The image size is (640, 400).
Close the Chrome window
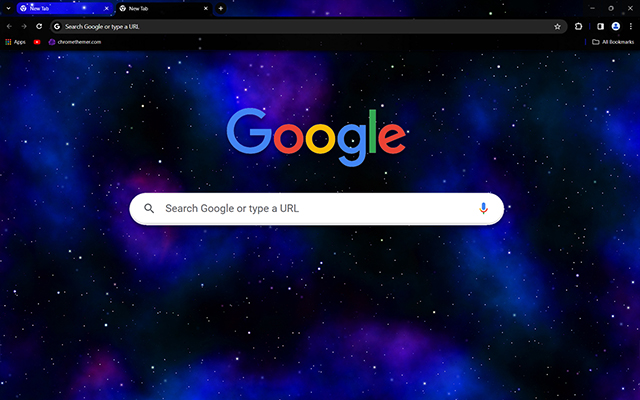[630, 8]
